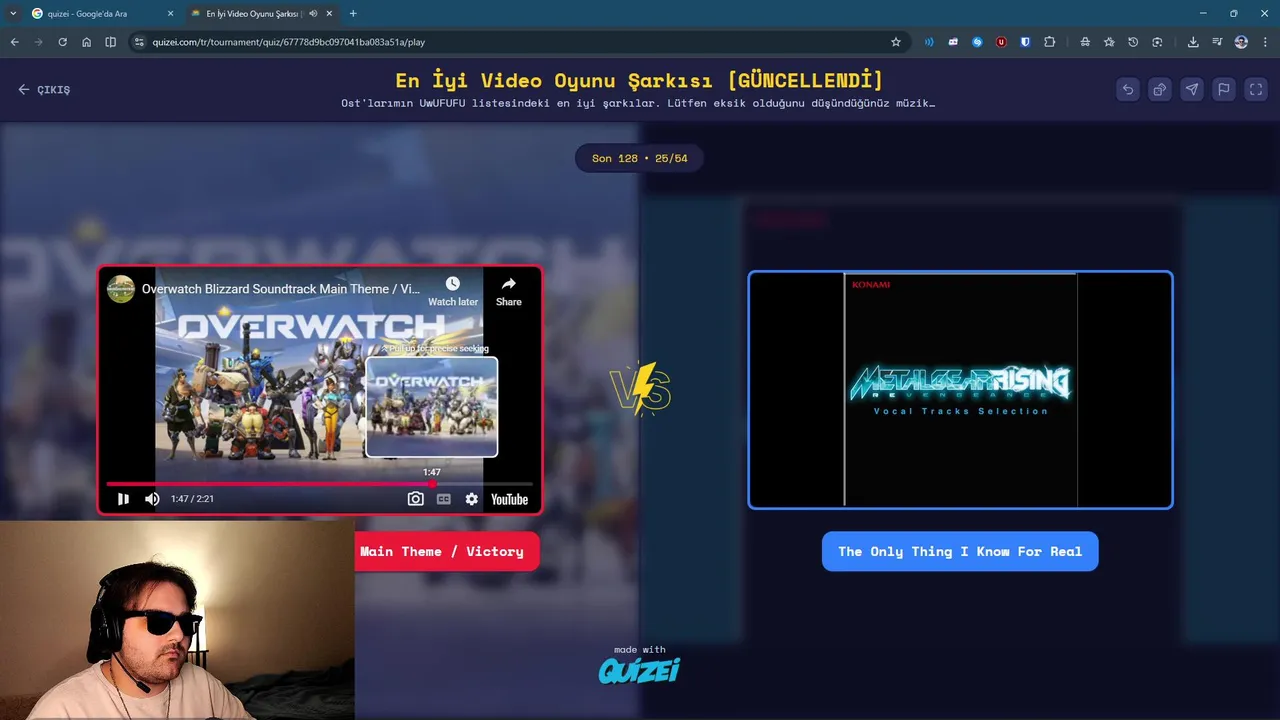
Task: Enter fullscreen with the quiz header icon
Action: [1256, 89]
